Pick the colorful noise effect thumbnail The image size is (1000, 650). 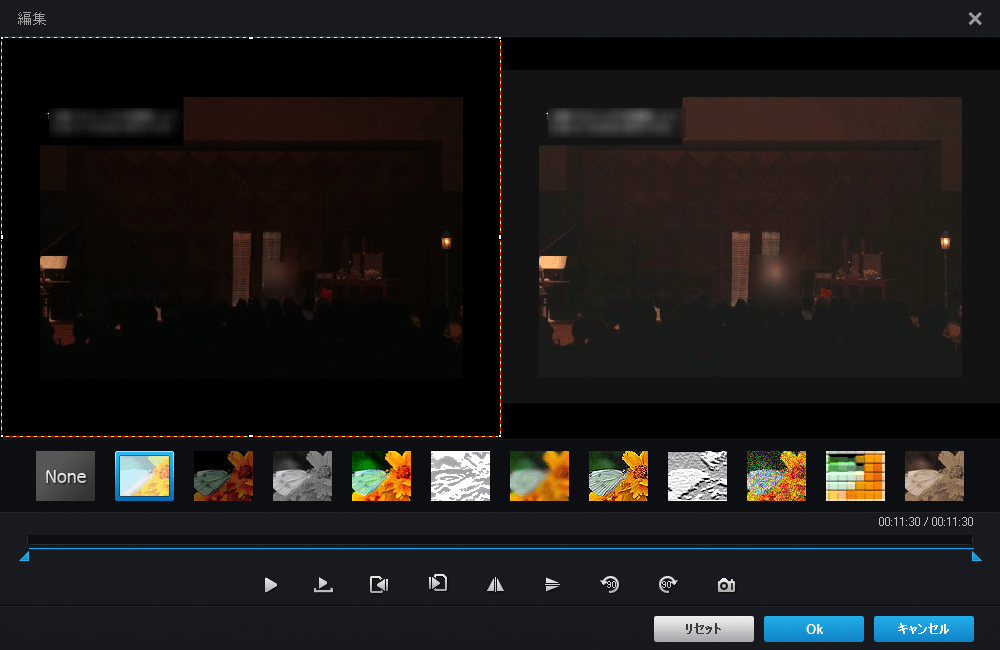[x=776, y=476]
